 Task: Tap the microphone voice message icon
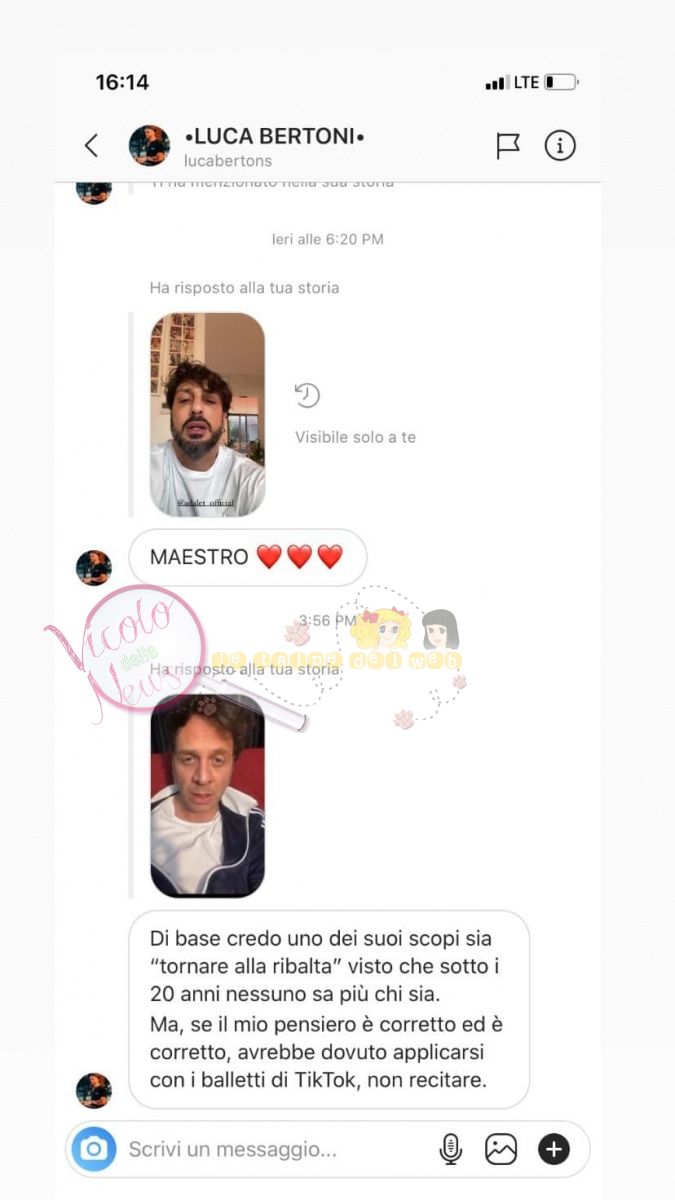click(451, 1149)
